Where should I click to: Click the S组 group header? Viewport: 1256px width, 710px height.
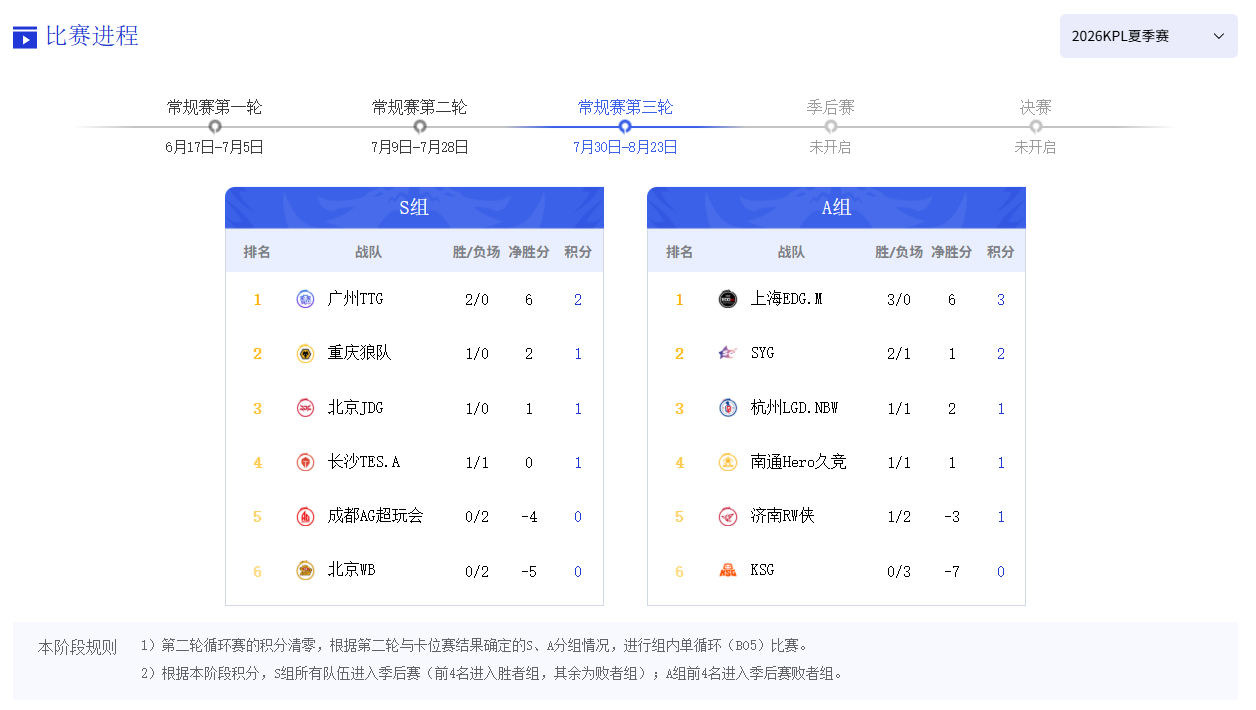pyautogui.click(x=414, y=208)
